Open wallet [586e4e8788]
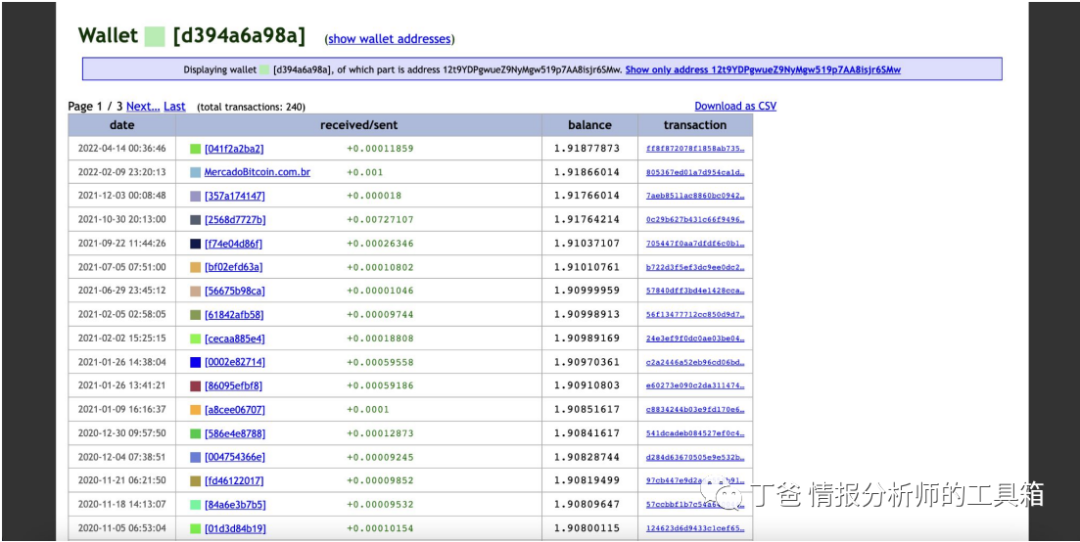This screenshot has height=542, width=1080. pos(235,434)
